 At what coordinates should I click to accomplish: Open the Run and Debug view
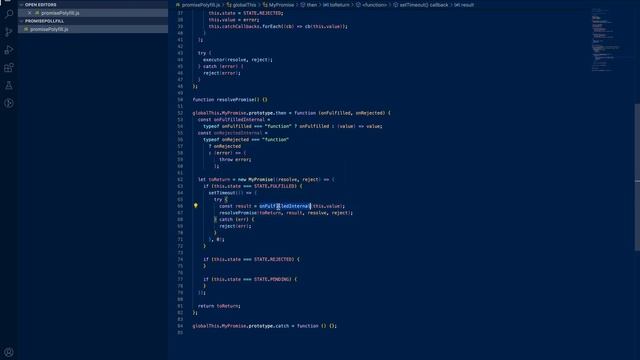9,50
